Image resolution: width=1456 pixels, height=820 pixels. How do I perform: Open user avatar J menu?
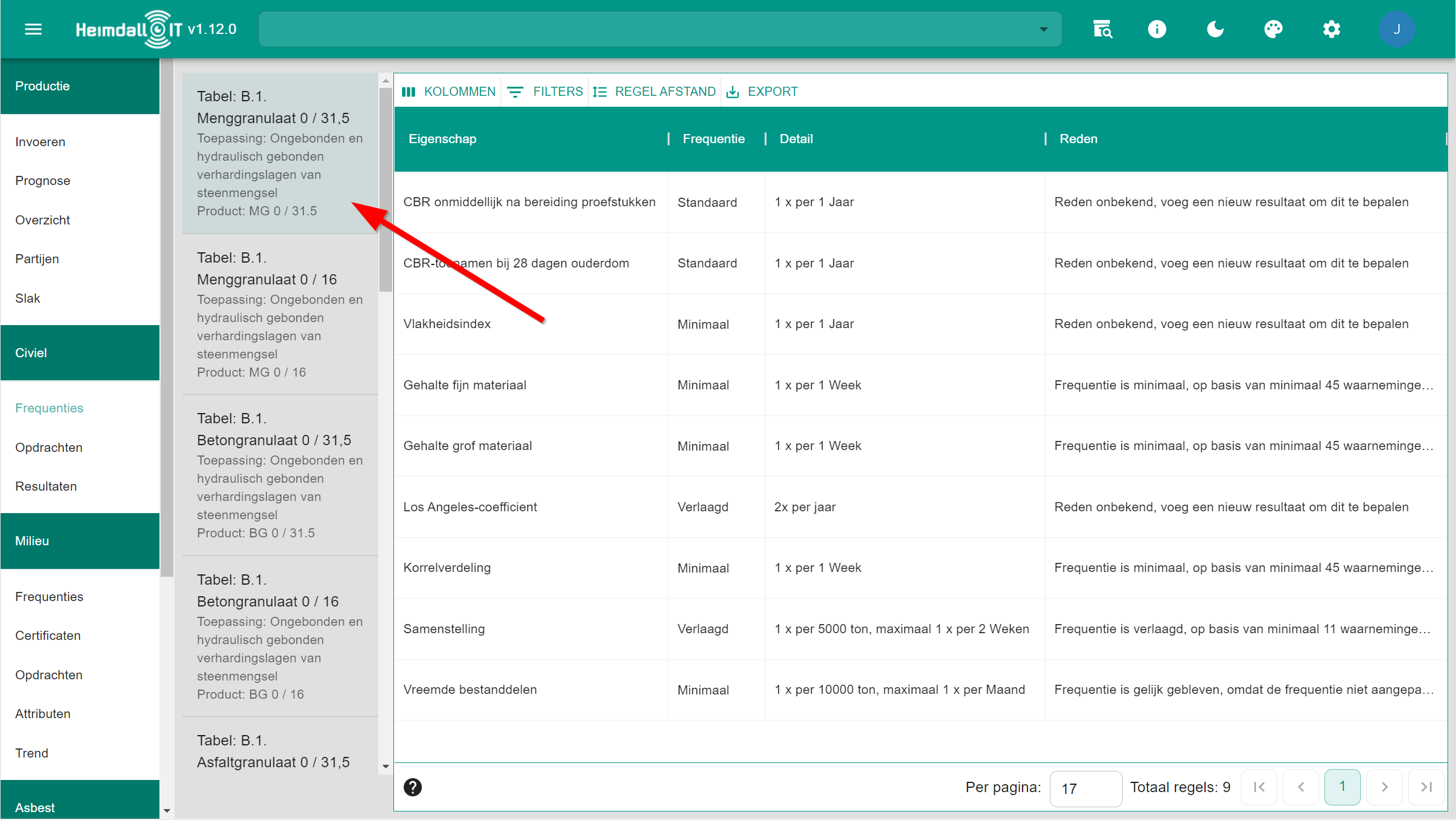click(x=1397, y=29)
